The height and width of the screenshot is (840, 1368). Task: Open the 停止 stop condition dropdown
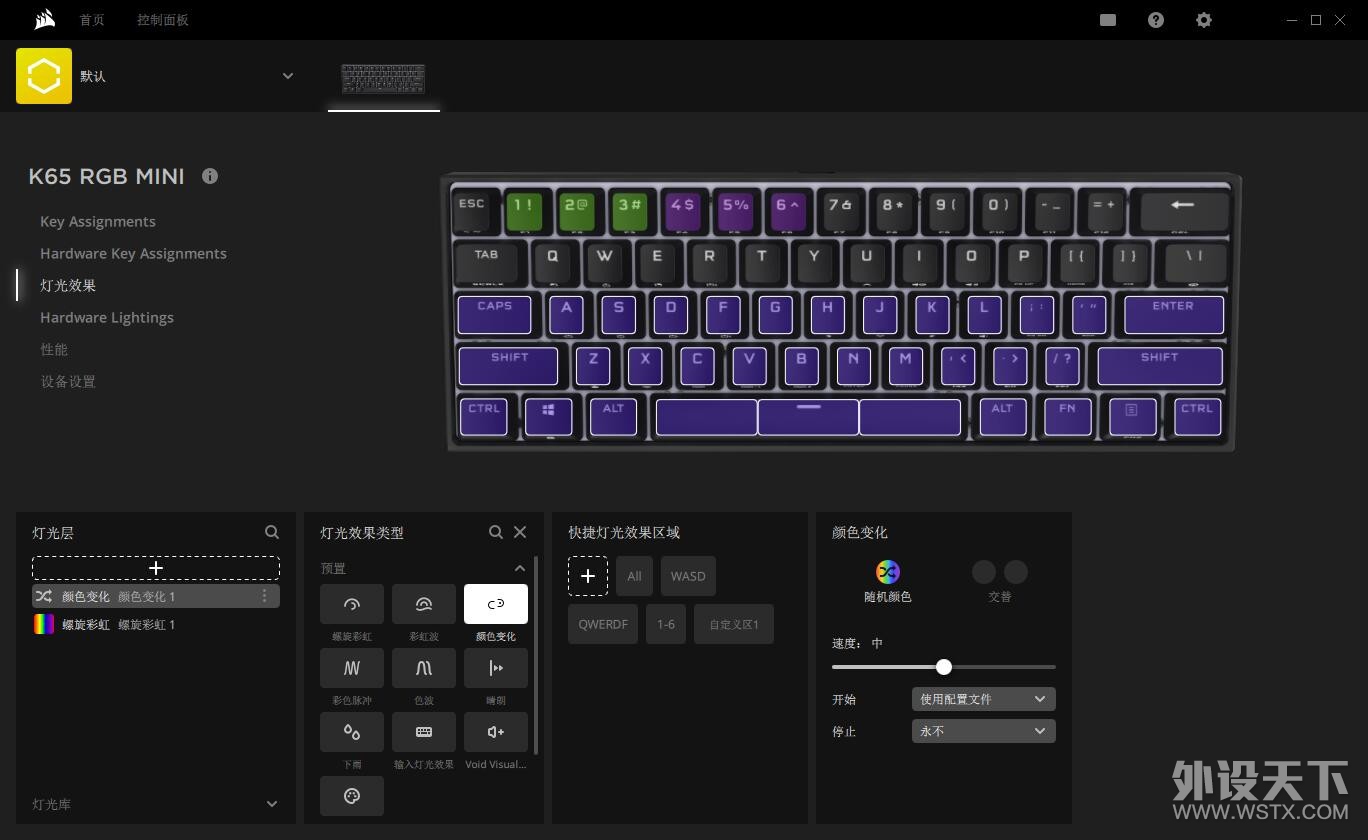click(984, 731)
